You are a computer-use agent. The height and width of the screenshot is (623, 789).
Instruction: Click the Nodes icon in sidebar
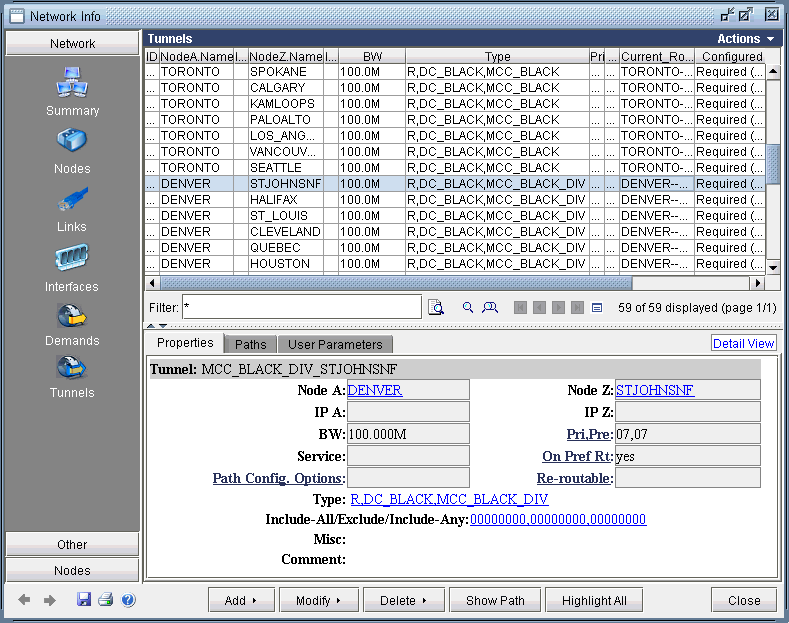point(72,141)
